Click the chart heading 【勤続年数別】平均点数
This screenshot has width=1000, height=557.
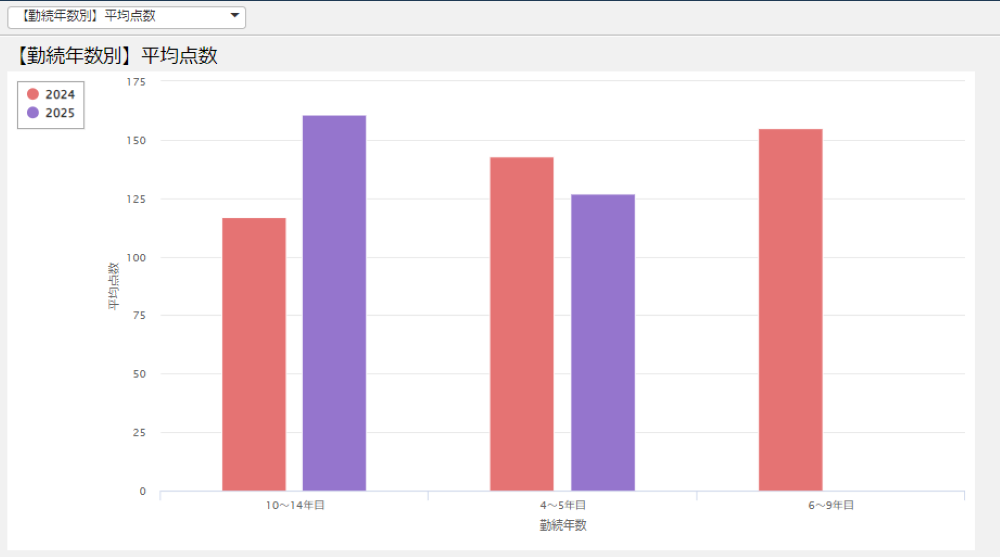(x=116, y=56)
